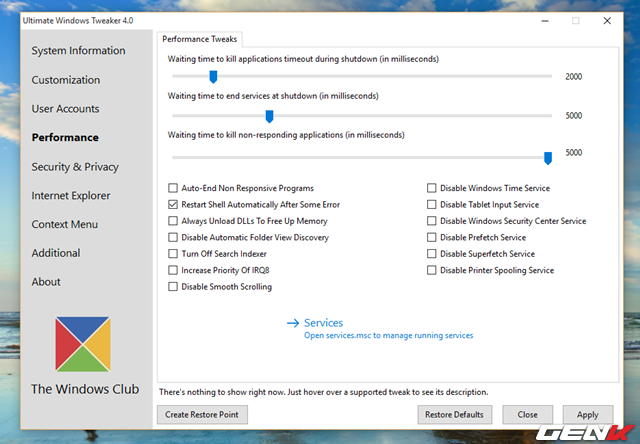Click the Close button at bottom
640x444 pixels.
527,415
